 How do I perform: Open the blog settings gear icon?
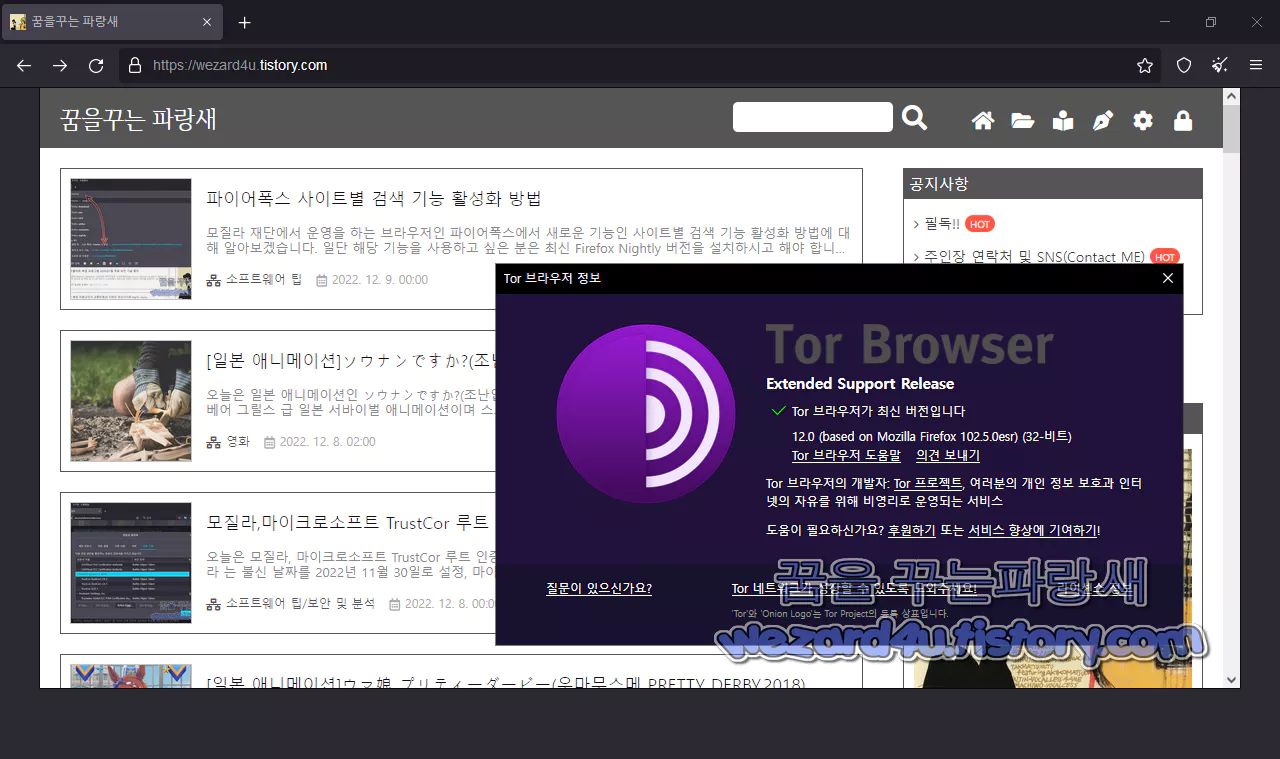pos(1143,121)
